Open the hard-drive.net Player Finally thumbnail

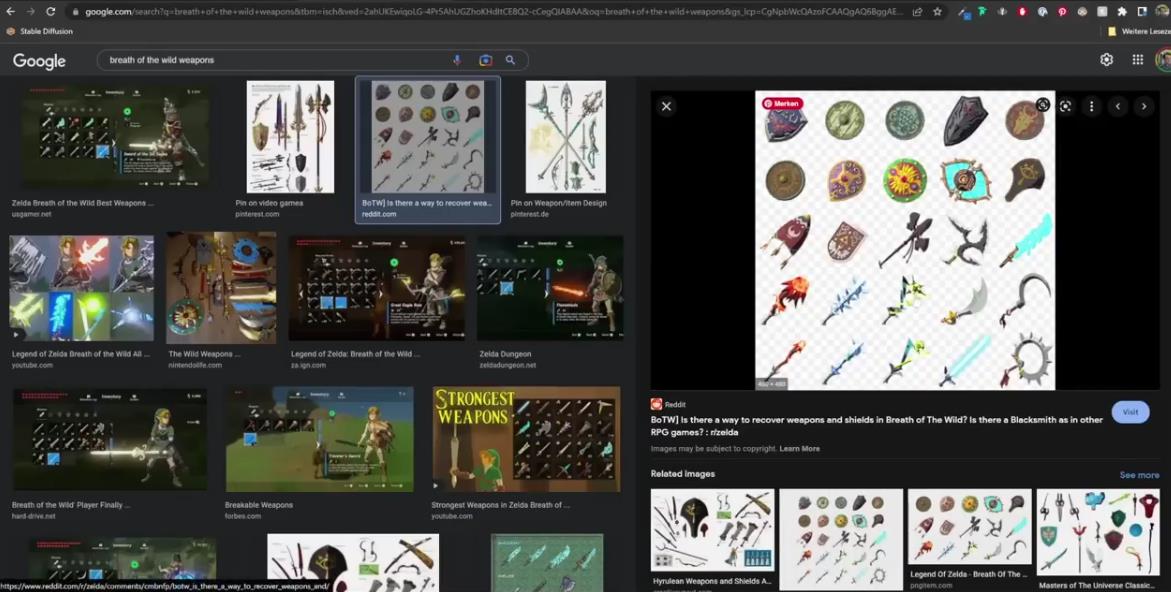(110, 440)
